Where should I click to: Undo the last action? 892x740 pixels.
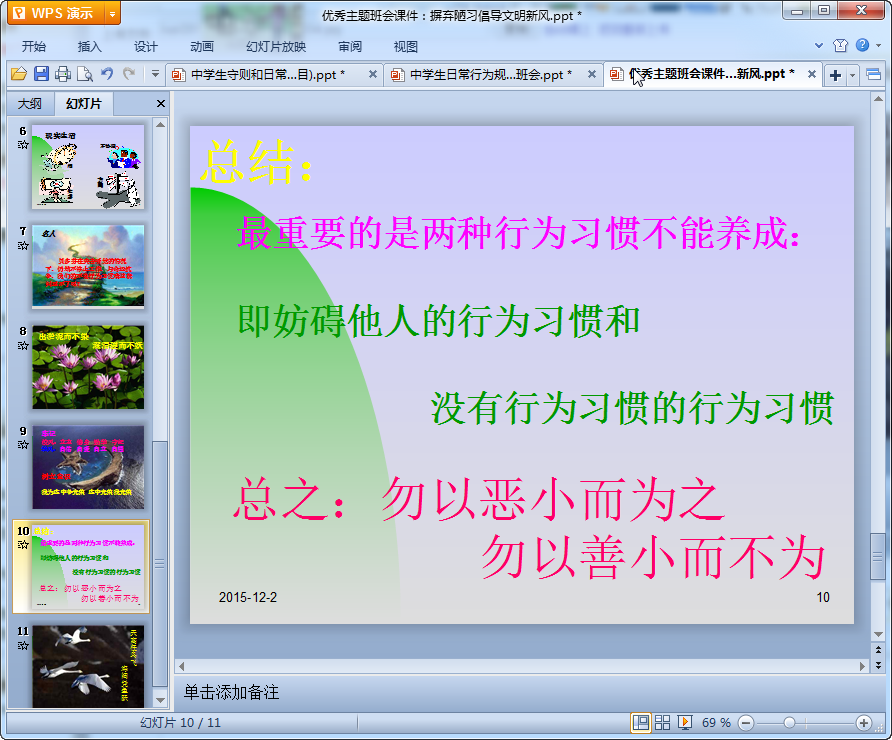(x=107, y=74)
